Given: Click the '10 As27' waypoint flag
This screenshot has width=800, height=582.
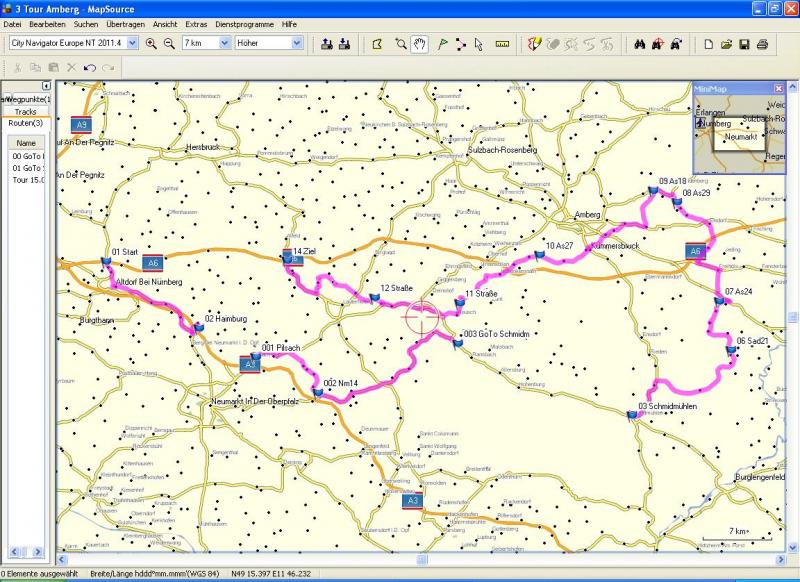Looking at the screenshot, I should [539, 255].
